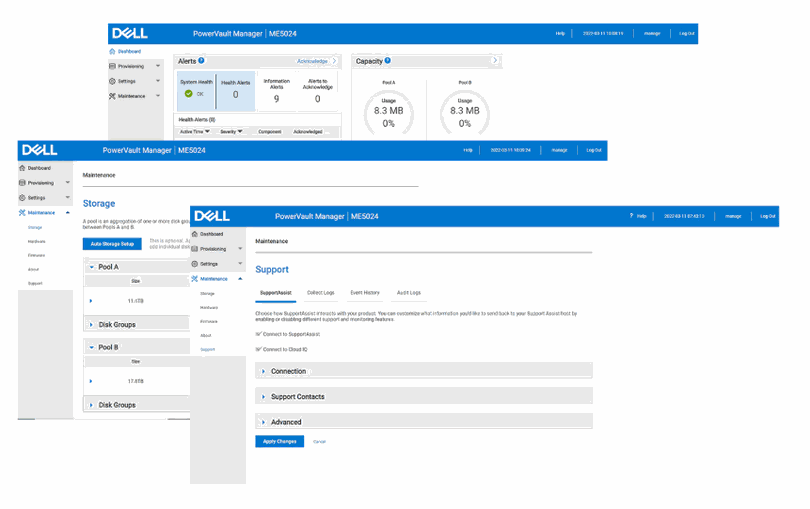Click Help in Dashboard window header
Screen dimensions: 810x509
(x=560, y=34)
